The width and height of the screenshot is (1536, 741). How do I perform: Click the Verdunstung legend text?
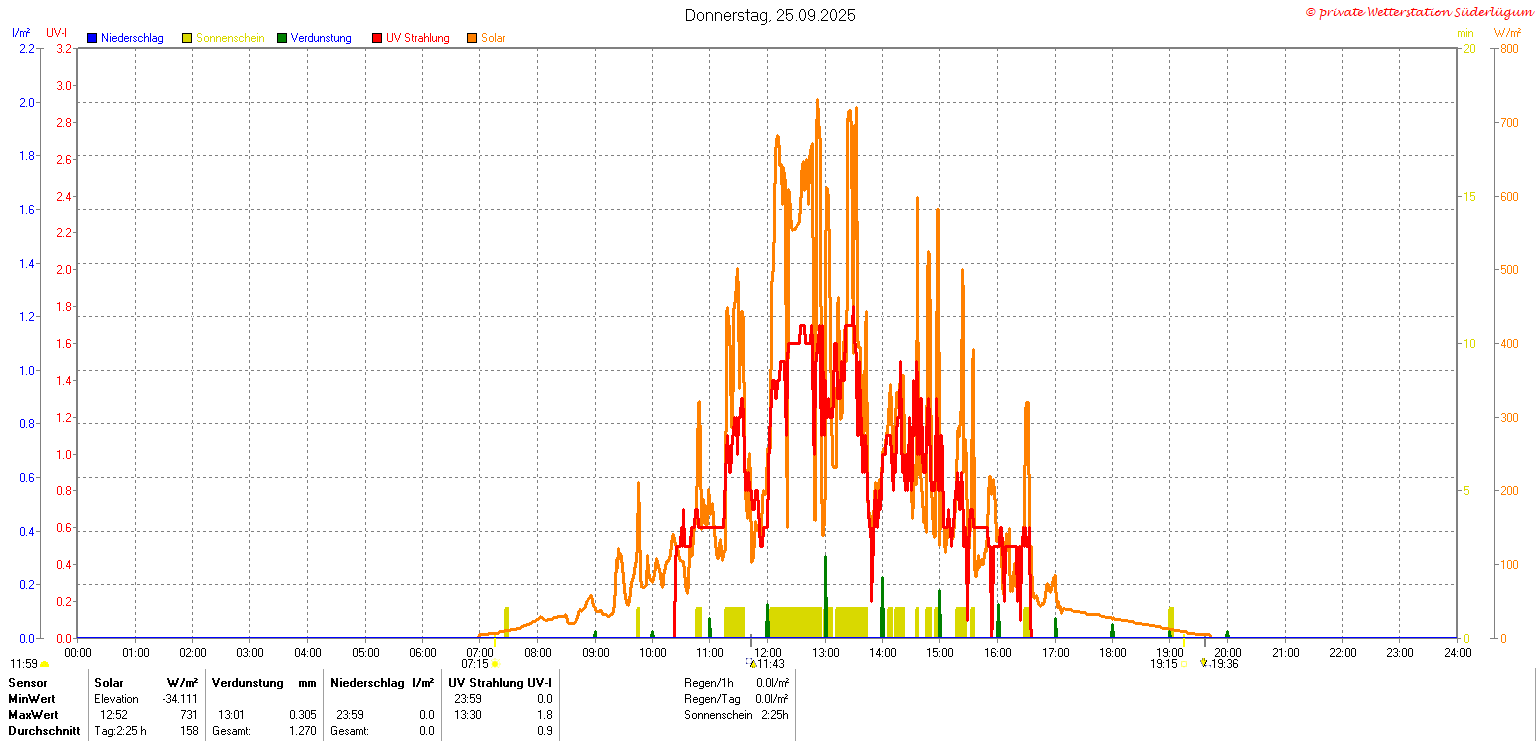coord(321,38)
